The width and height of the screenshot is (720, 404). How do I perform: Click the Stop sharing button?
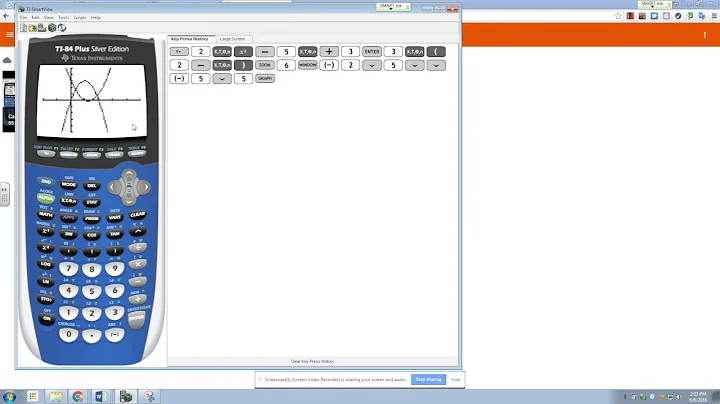(x=428, y=380)
